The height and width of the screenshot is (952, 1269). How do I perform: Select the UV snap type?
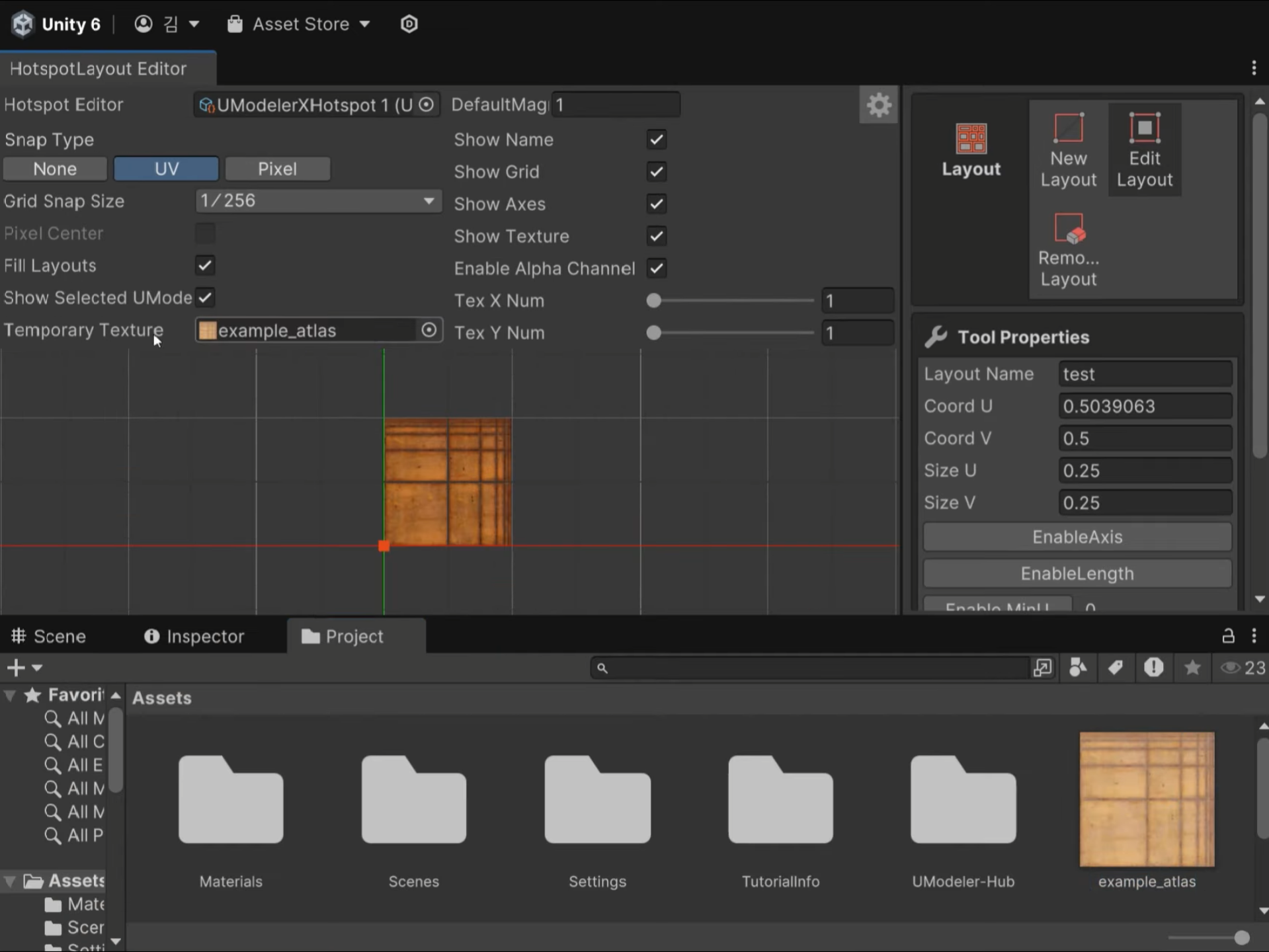[166, 169]
